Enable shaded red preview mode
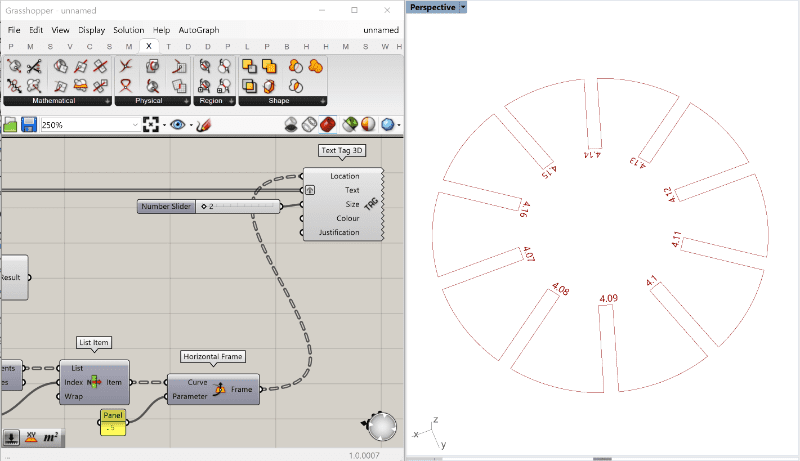800x461 pixels. click(x=328, y=124)
